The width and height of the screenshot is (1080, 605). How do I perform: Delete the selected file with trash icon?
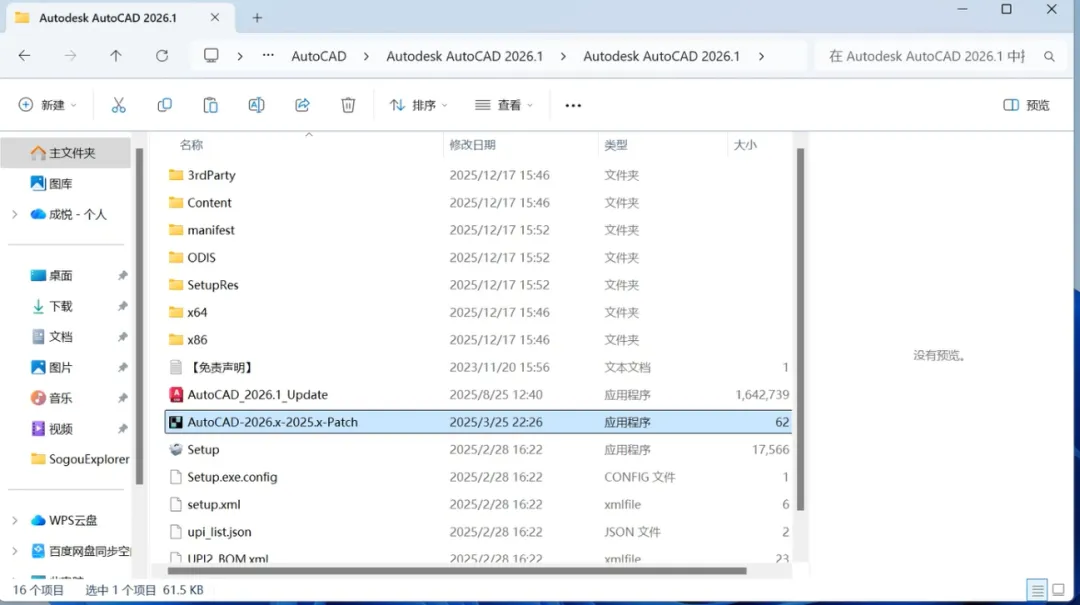[348, 105]
